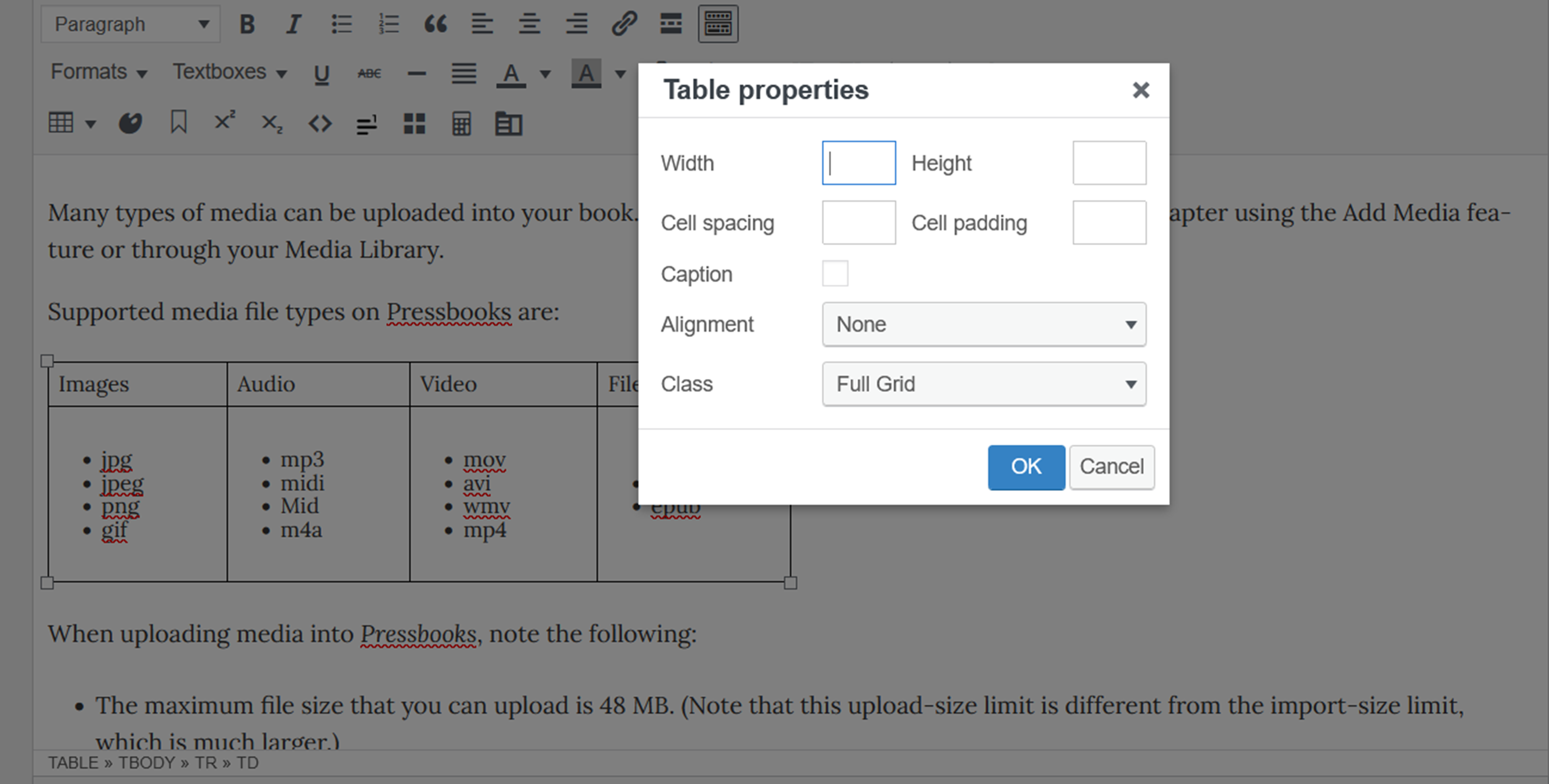The height and width of the screenshot is (784, 1549).
Task: Justify text alignment
Action: click(463, 74)
